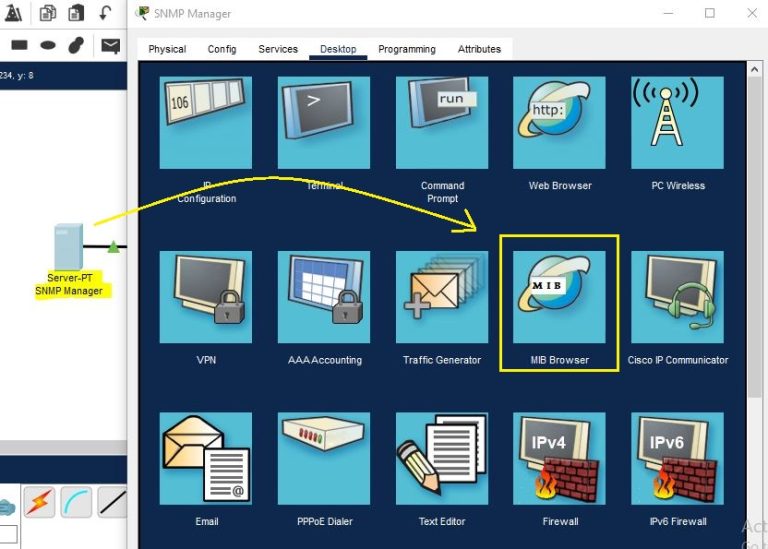Select the draw rectangle tool
Viewport: 768px width, 549px height.
[x=19, y=45]
